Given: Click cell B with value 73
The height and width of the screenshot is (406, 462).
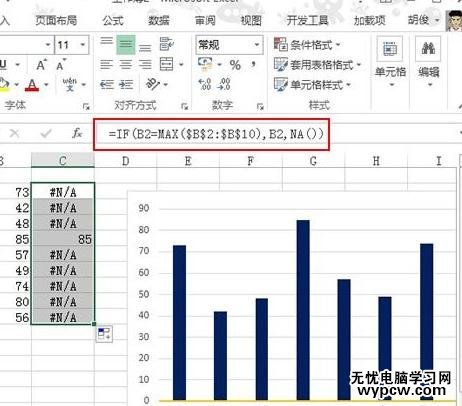Looking at the screenshot, I should tap(15, 192).
